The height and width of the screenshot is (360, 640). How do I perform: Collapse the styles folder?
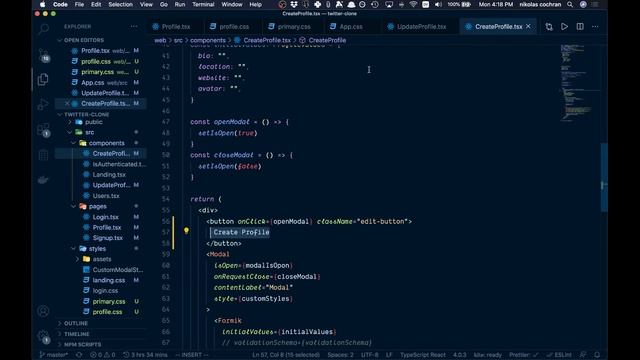[x=97, y=249]
